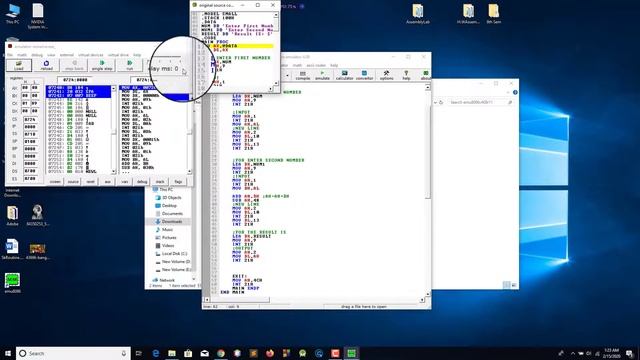This screenshot has height=360, width=640.
Task: Click the step back button
Action: coord(74,65)
